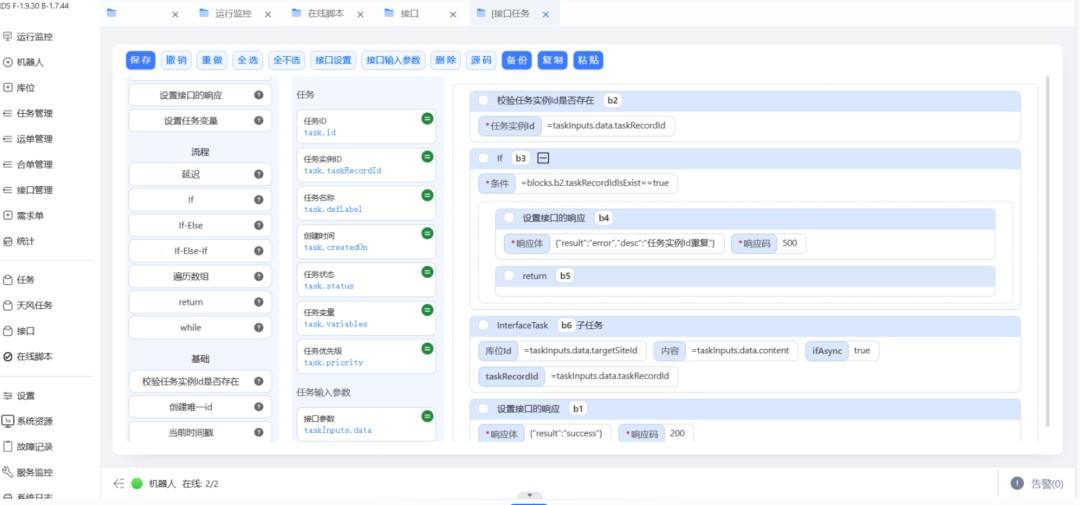The width and height of the screenshot is (1080, 505).
Task: Check the InterfaceTask b6 block checkbox
Action: pos(484,325)
